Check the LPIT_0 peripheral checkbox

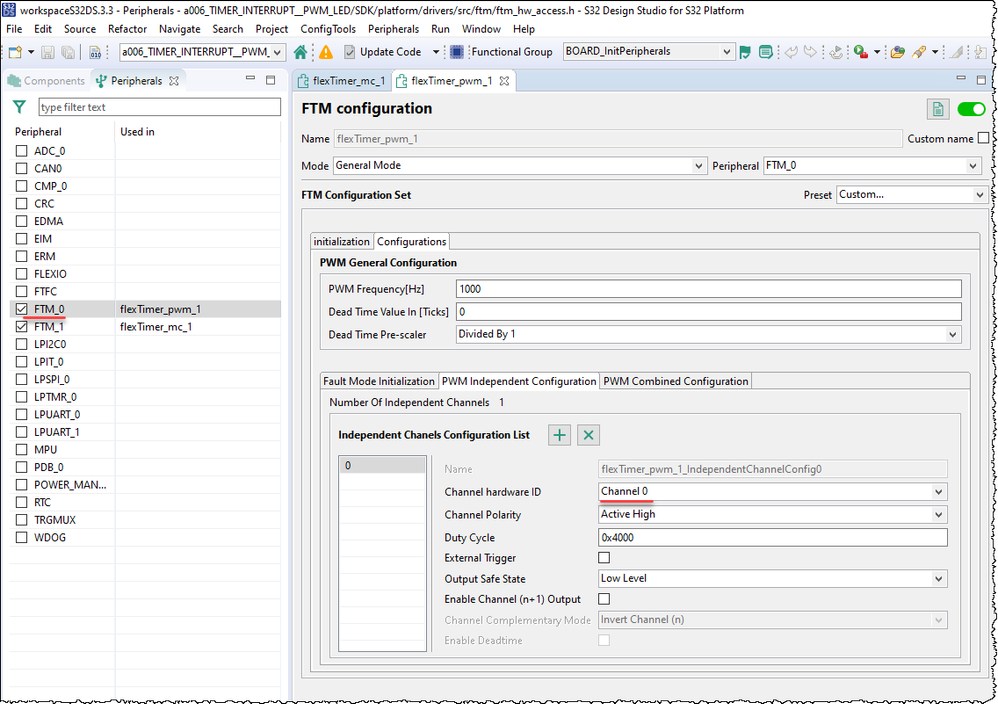[x=22, y=362]
